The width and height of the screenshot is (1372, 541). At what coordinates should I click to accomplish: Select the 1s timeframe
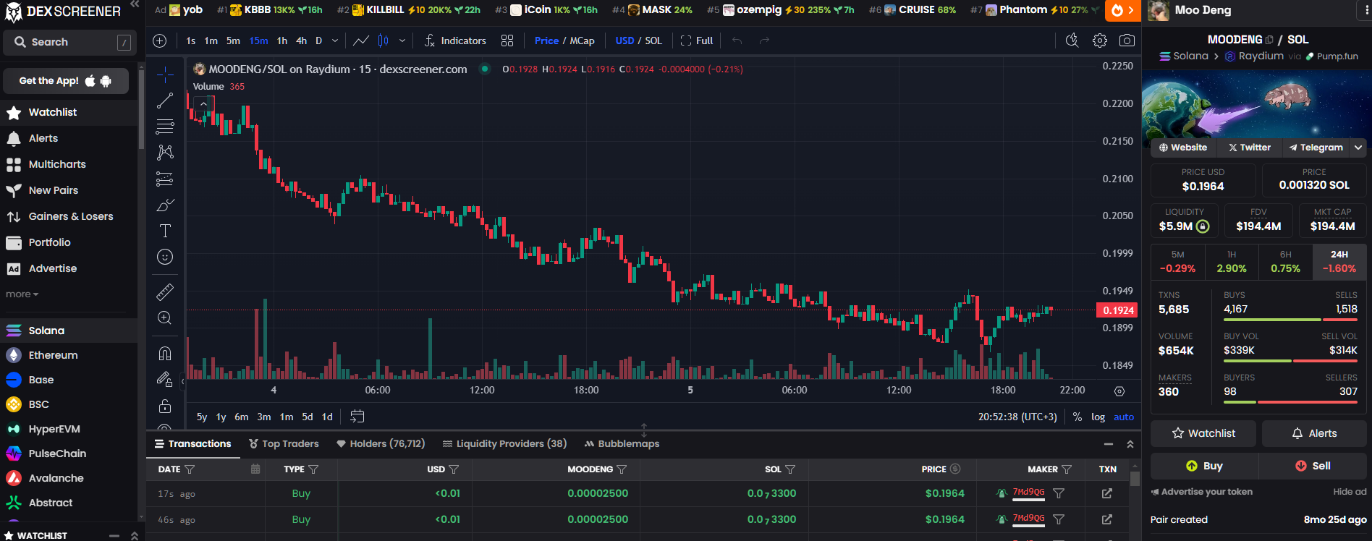coord(191,41)
